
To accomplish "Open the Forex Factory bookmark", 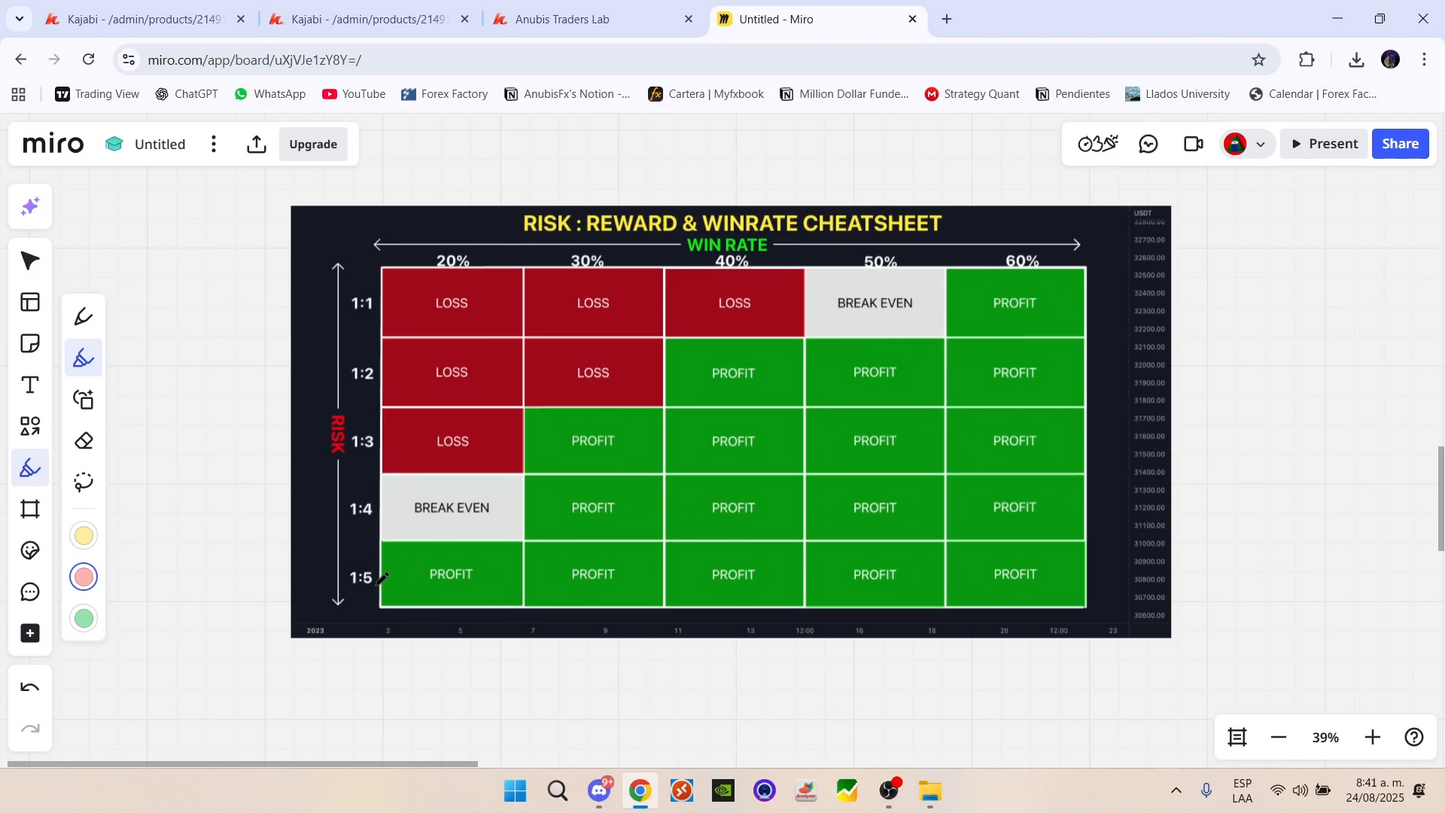I will point(444,94).
